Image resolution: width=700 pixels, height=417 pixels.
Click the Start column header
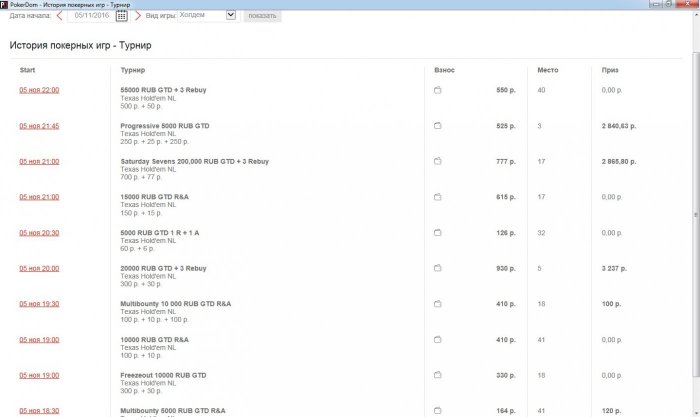tap(27, 70)
